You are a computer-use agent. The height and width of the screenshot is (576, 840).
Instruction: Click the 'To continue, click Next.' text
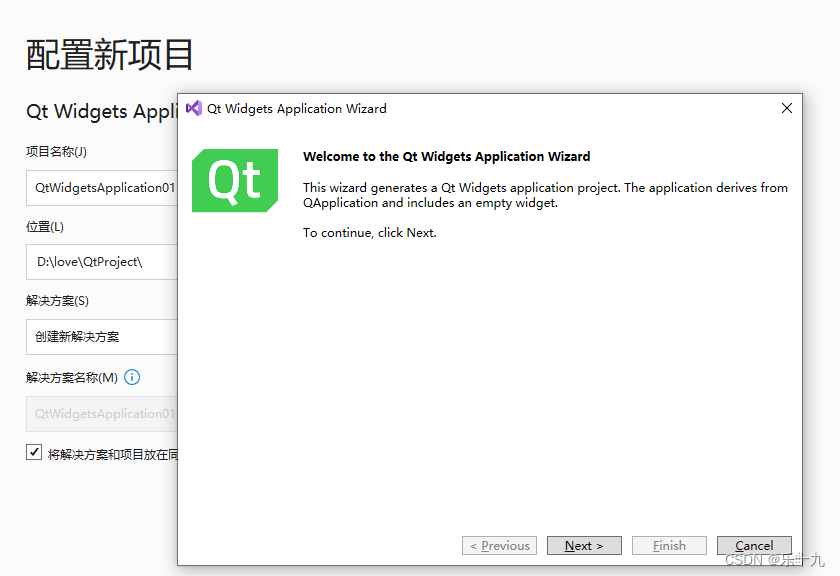370,233
